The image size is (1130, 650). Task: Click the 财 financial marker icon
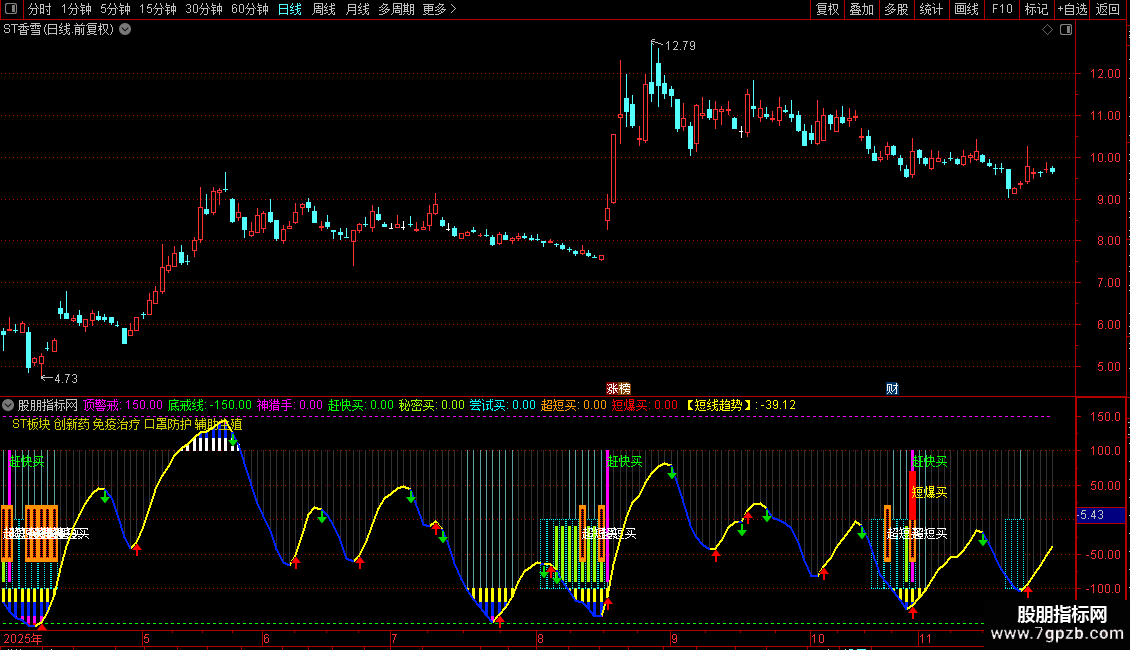point(892,388)
